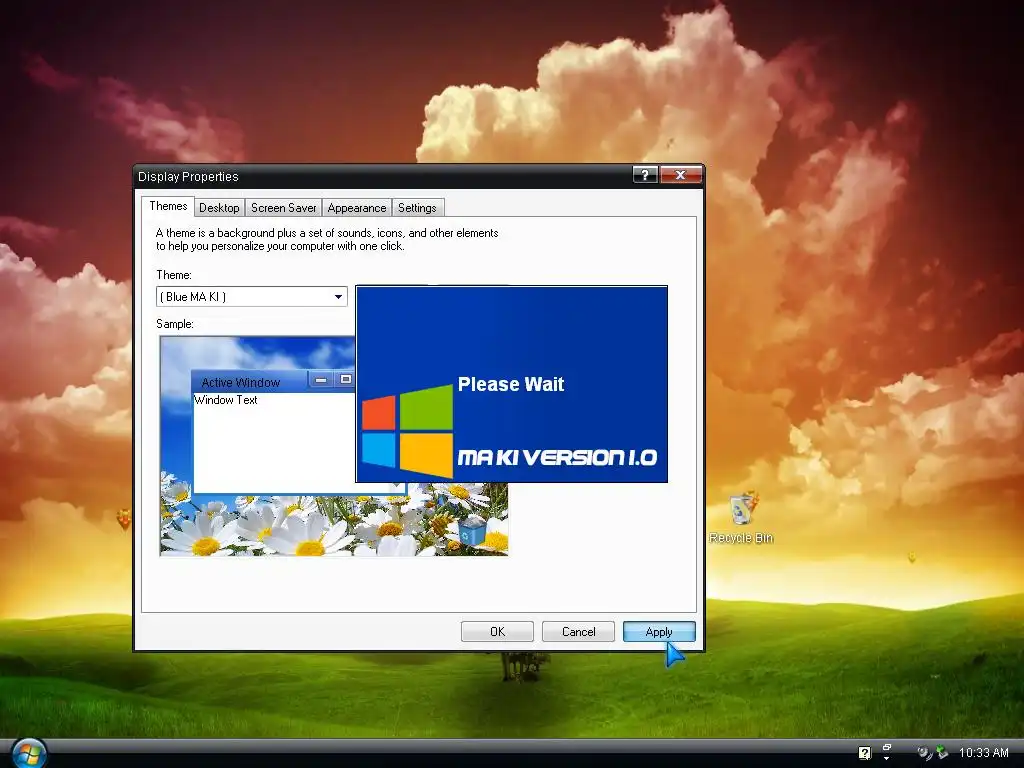This screenshot has width=1024, height=768.
Task: Click minimize icon in sample Active Window
Action: tap(321, 379)
